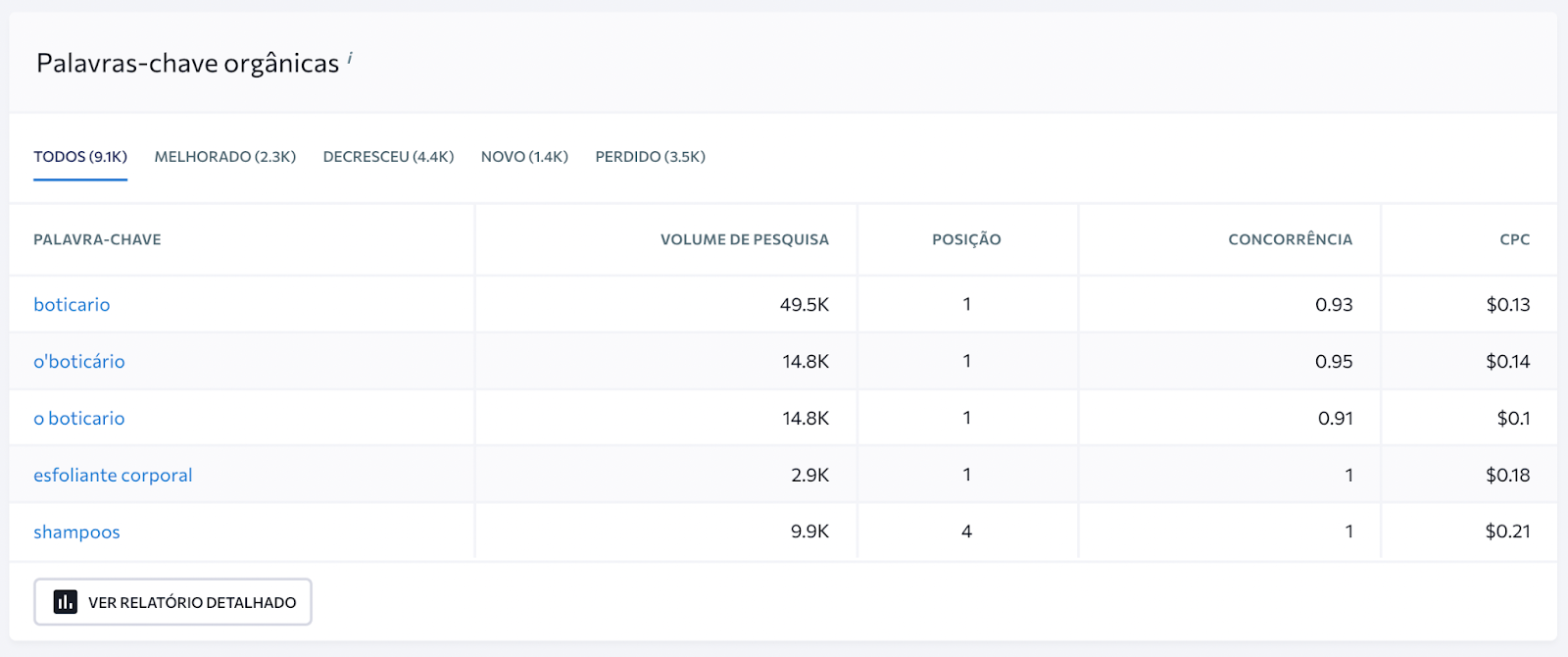Click the info icon beside Palavras-chave orgânicas
The width and height of the screenshot is (1568, 657).
tap(350, 59)
